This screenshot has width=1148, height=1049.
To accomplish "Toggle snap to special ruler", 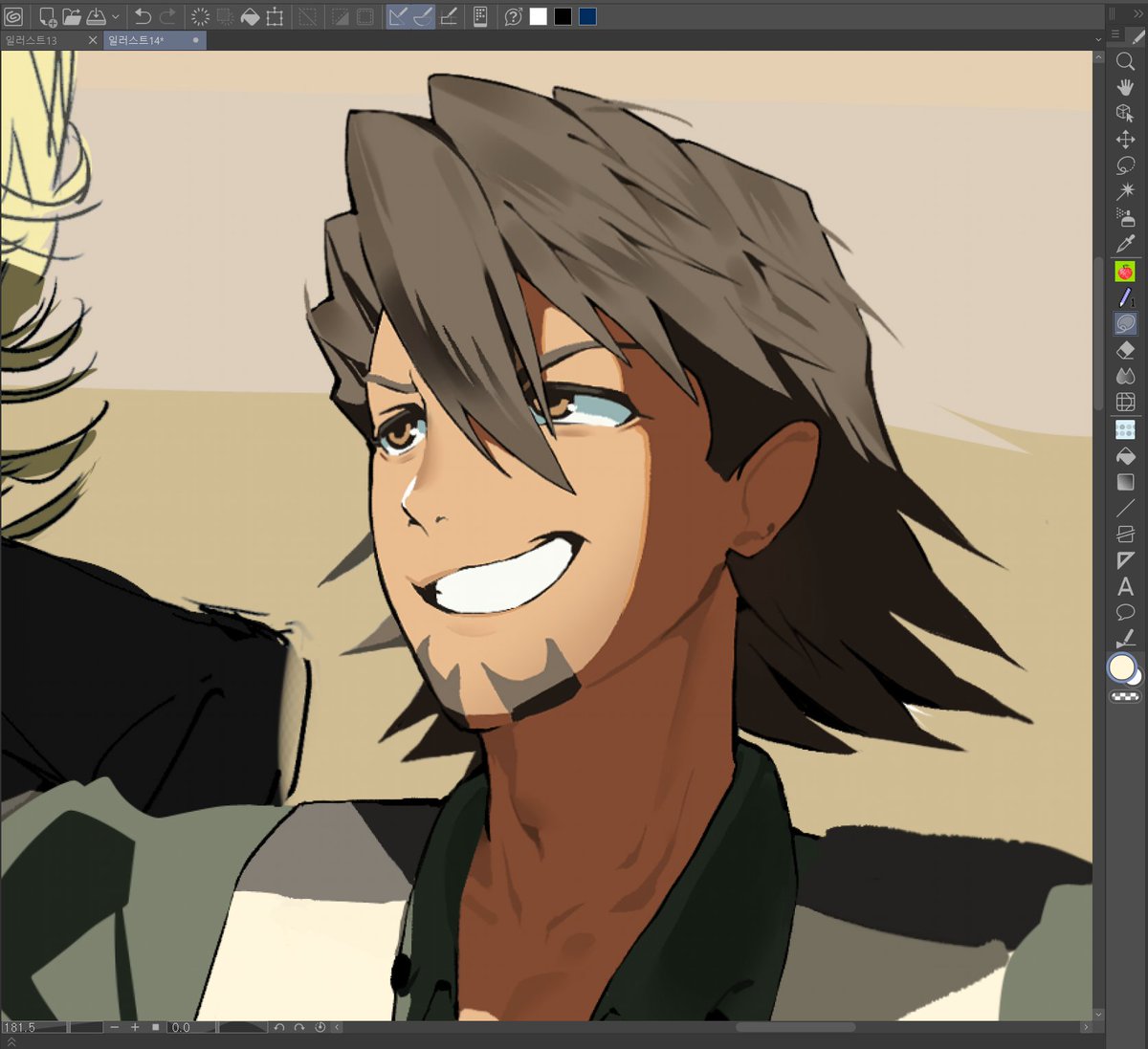I will tap(423, 16).
